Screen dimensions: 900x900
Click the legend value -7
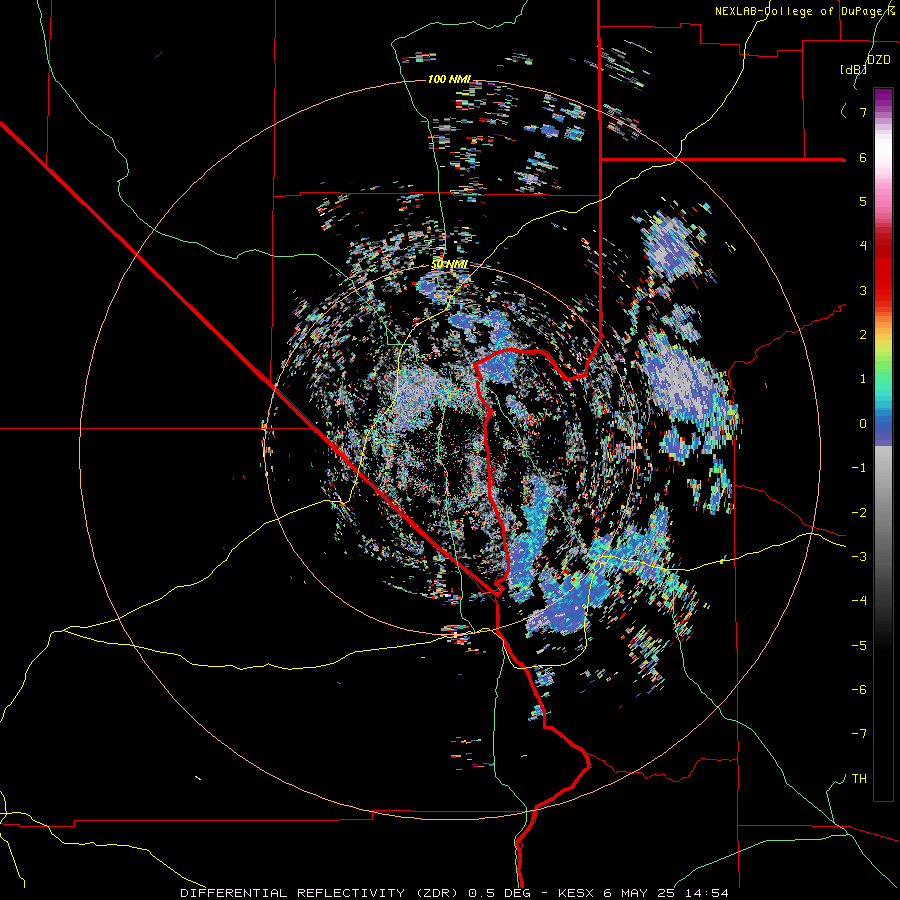point(859,734)
